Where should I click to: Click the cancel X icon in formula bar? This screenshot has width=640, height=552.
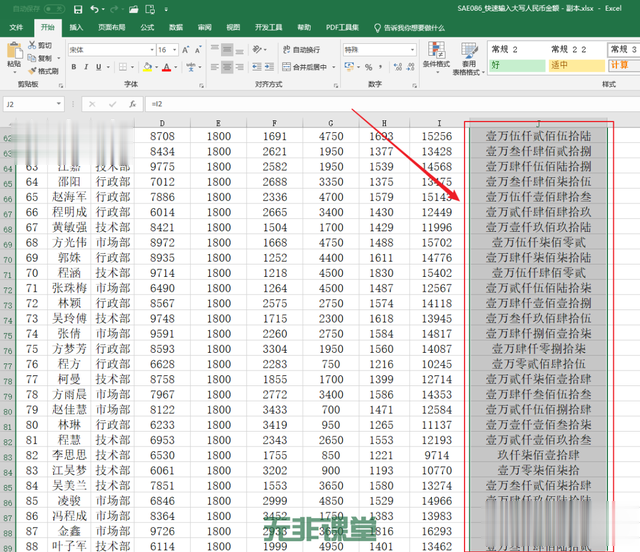(x=92, y=104)
